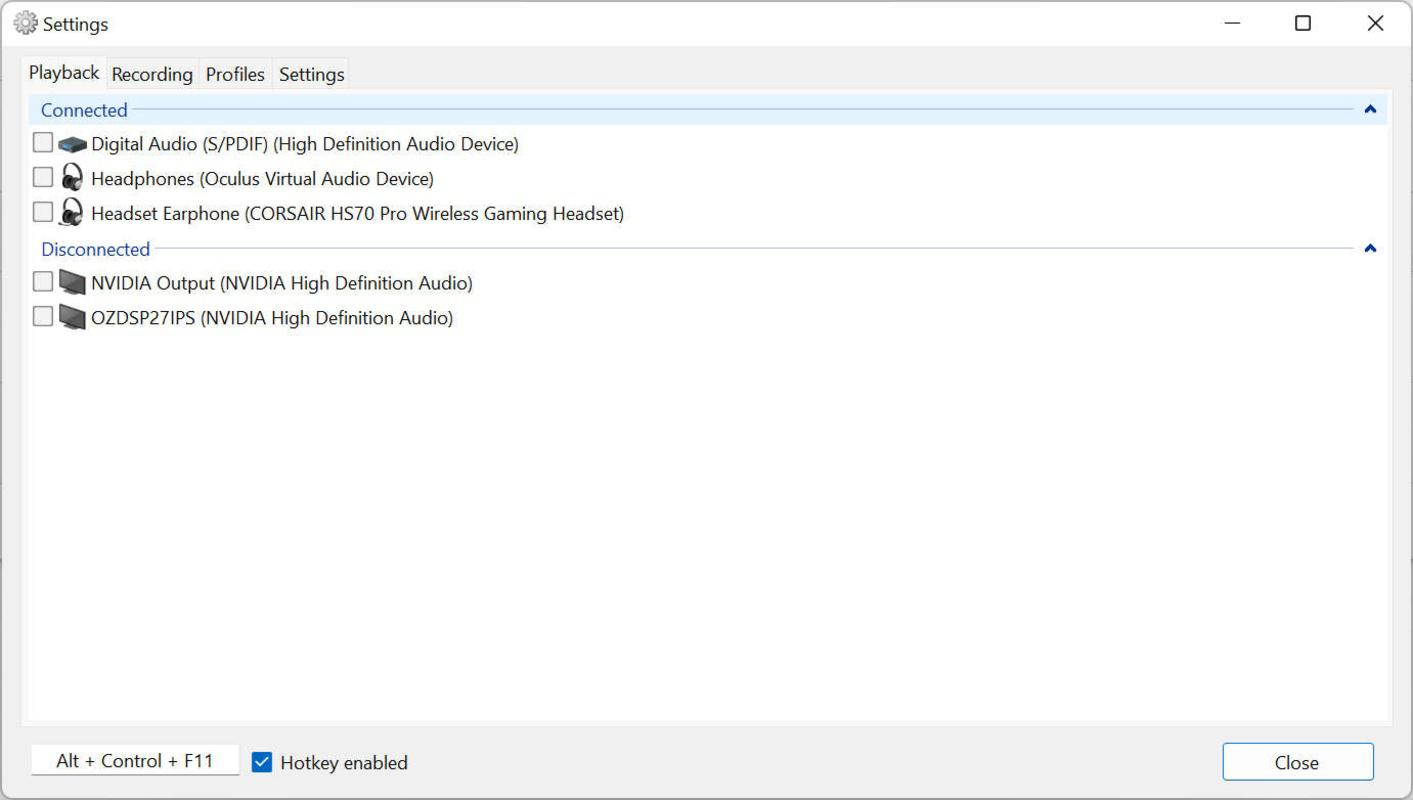Click the Disconnected group header label
1413x800 pixels.
tap(95, 249)
